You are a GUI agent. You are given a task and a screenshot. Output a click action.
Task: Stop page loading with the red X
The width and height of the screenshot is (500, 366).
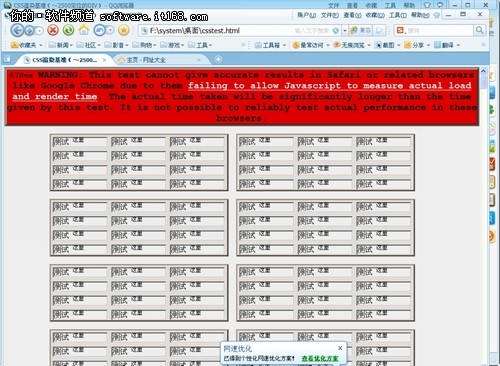pyautogui.click(x=53, y=30)
